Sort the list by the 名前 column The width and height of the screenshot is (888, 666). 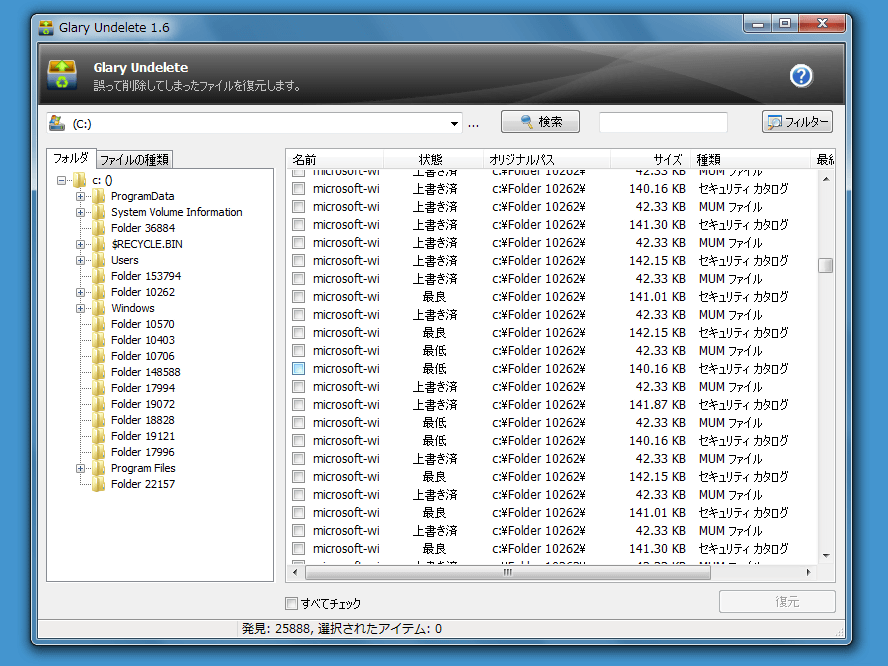point(335,159)
